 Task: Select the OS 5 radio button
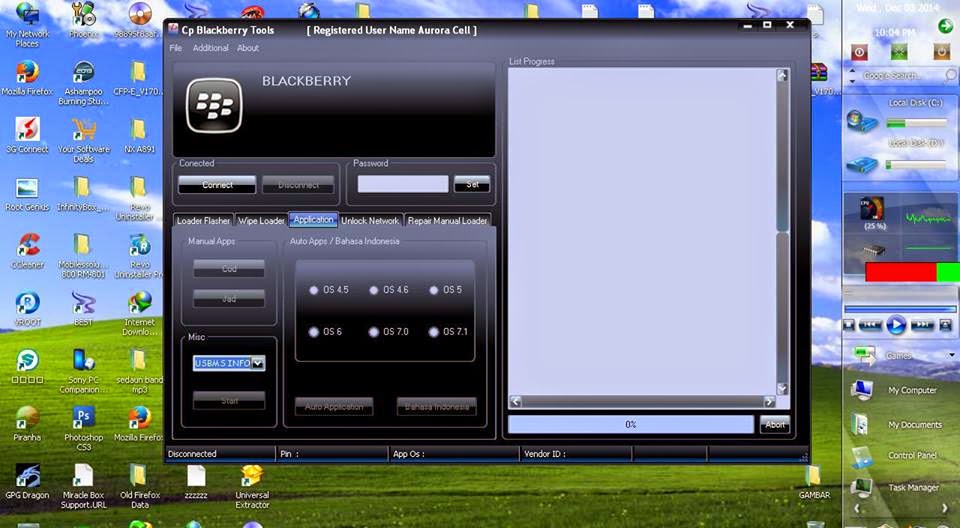click(x=433, y=290)
